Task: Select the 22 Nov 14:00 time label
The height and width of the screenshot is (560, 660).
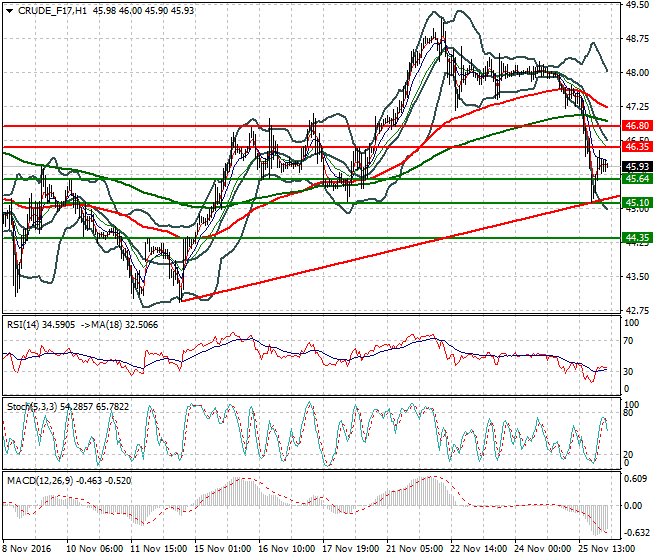Action: (479, 549)
